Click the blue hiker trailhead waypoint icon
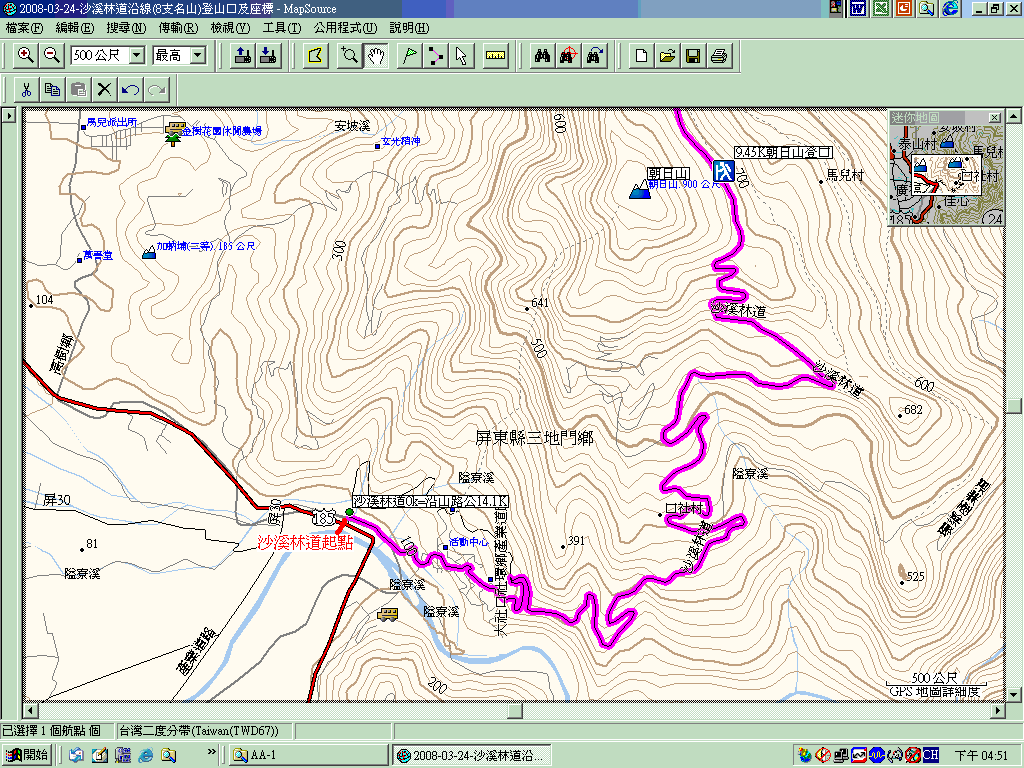The height and width of the screenshot is (768, 1024). pyautogui.click(x=723, y=171)
